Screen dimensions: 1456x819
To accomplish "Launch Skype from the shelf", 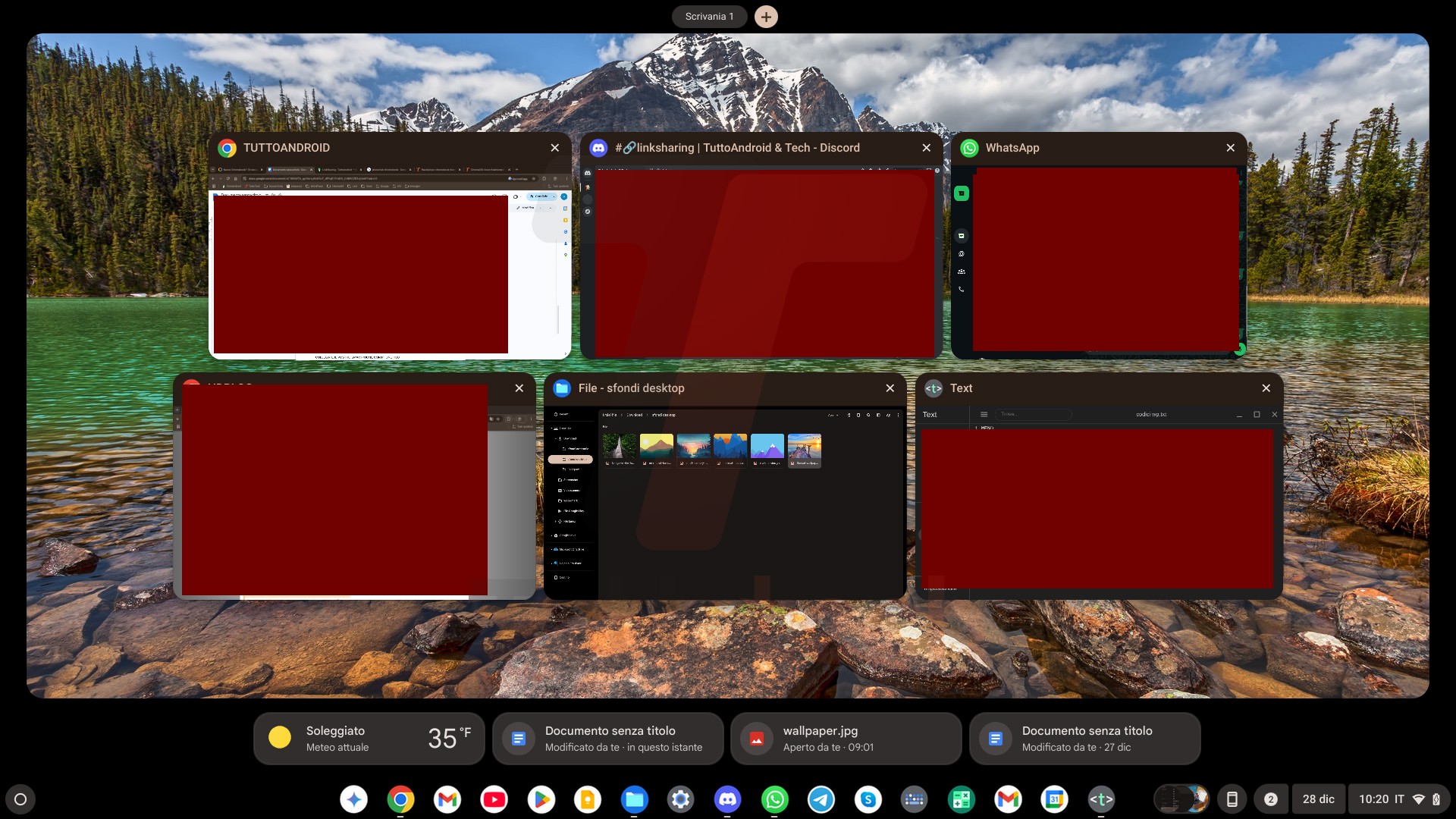I will (x=869, y=799).
